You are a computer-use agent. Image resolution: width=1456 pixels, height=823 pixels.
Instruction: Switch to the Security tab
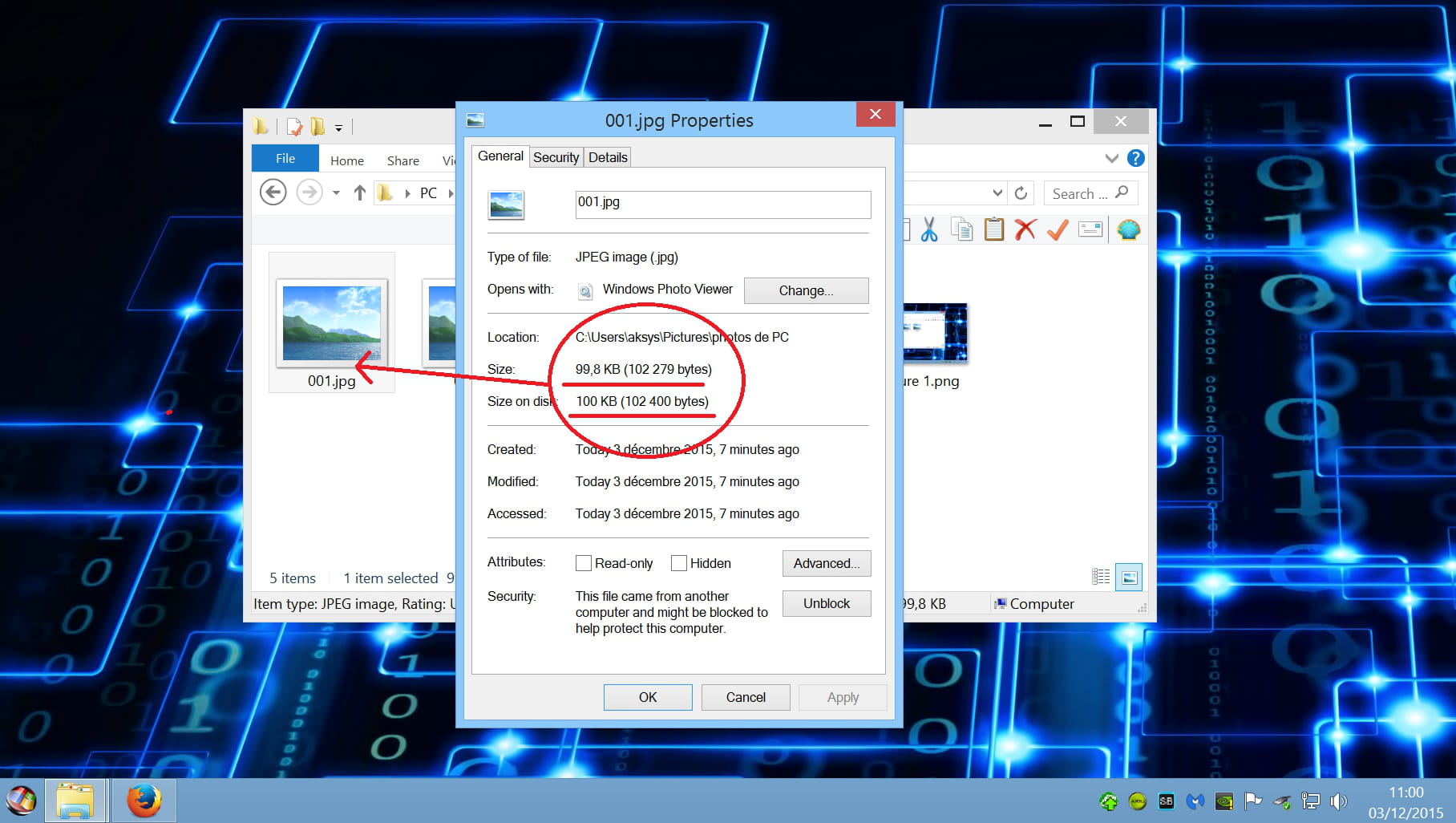pos(556,157)
